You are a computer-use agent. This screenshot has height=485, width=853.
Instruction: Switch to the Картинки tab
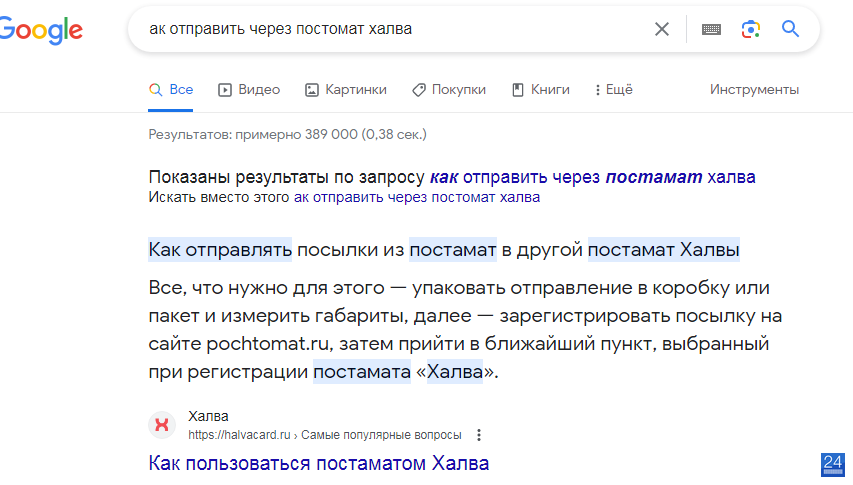346,90
